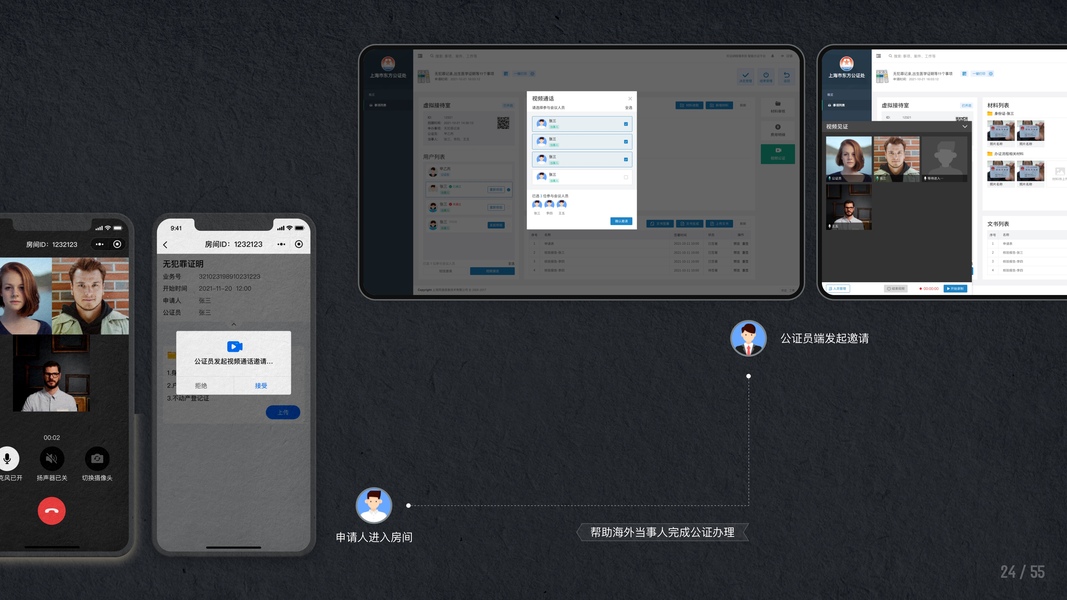Select the bearded man with glasses video tile on phone
Viewport: 1067px width, 600px height.
coord(51,373)
